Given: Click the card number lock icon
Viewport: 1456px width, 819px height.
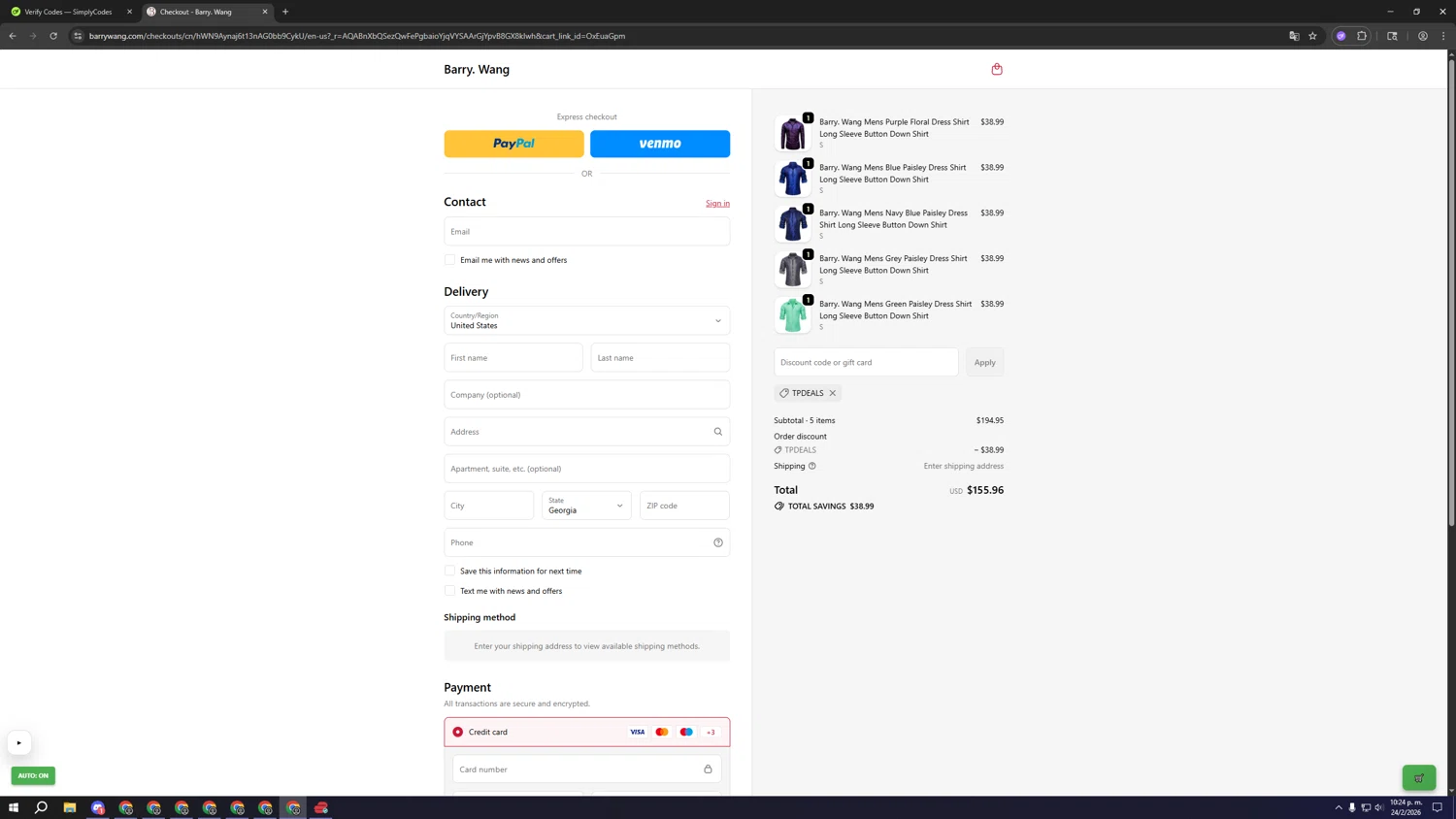Looking at the screenshot, I should pyautogui.click(x=708, y=770).
